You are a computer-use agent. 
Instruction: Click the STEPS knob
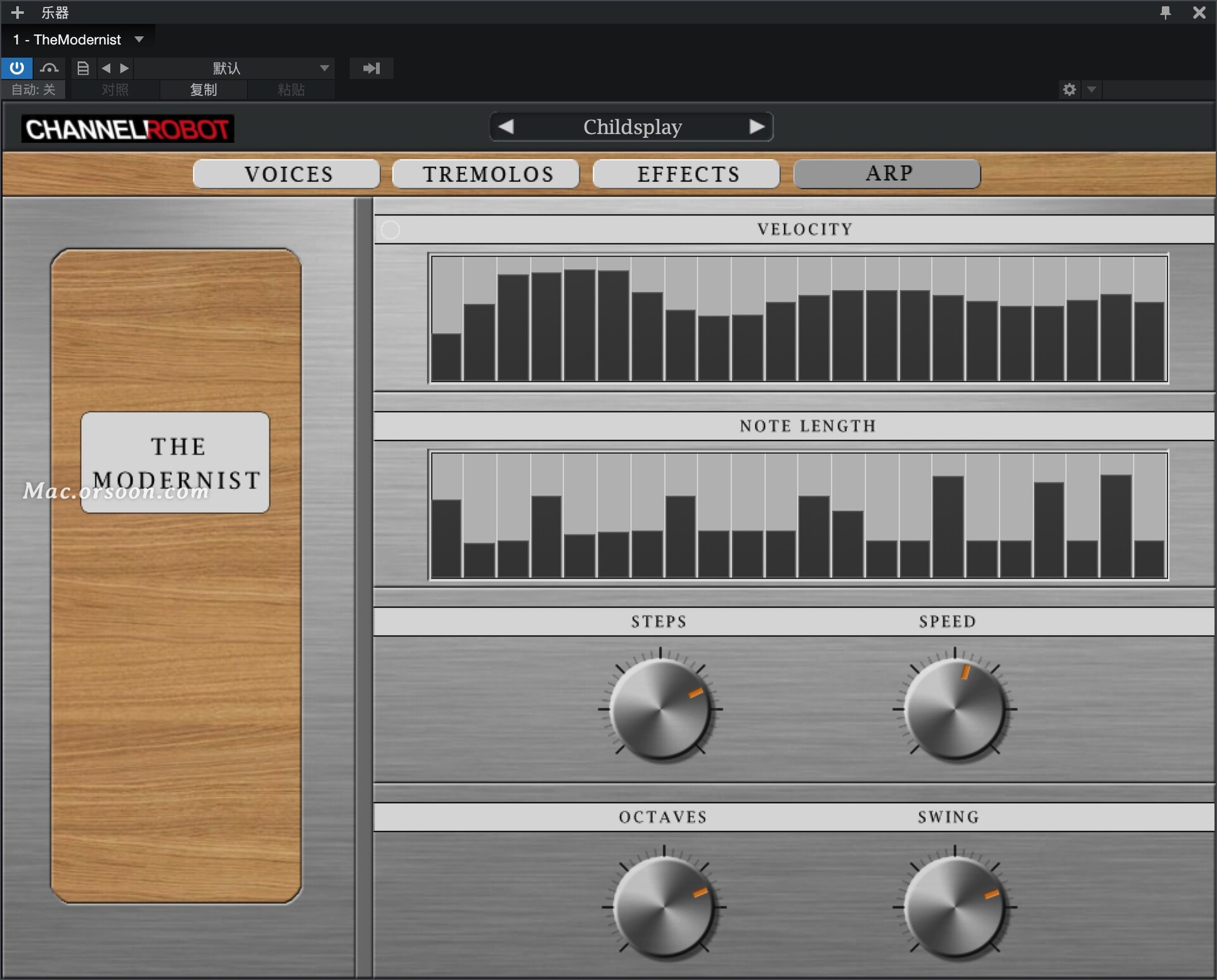(x=660, y=709)
